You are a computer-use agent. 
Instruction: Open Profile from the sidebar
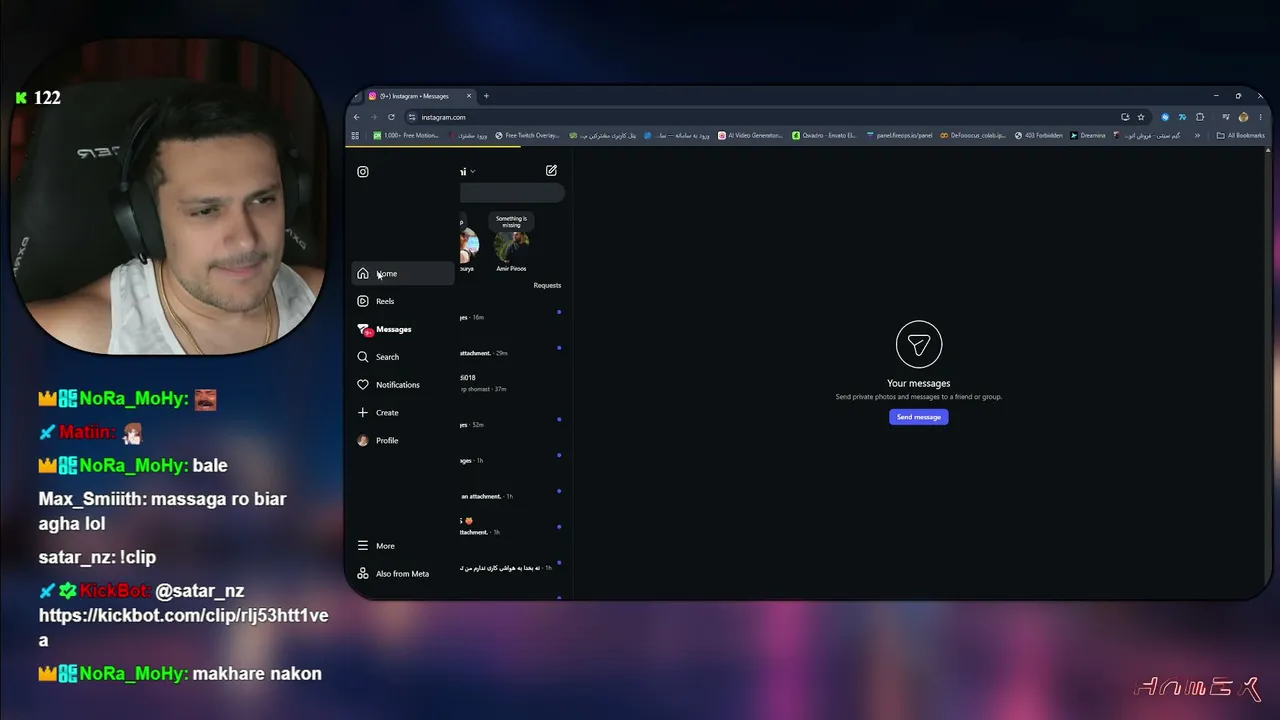(403, 440)
